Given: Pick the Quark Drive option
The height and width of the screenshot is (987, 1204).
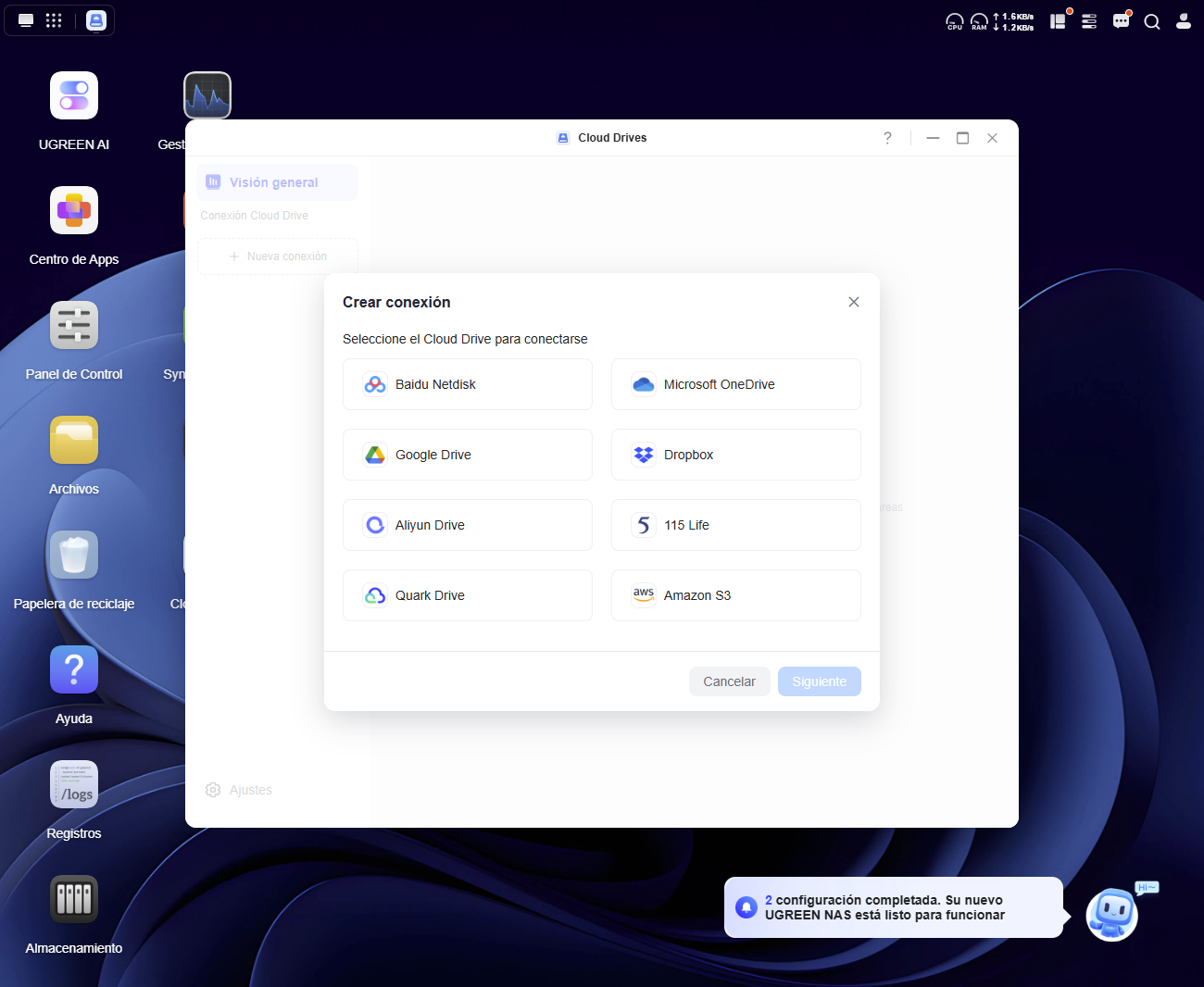Looking at the screenshot, I should tap(468, 595).
